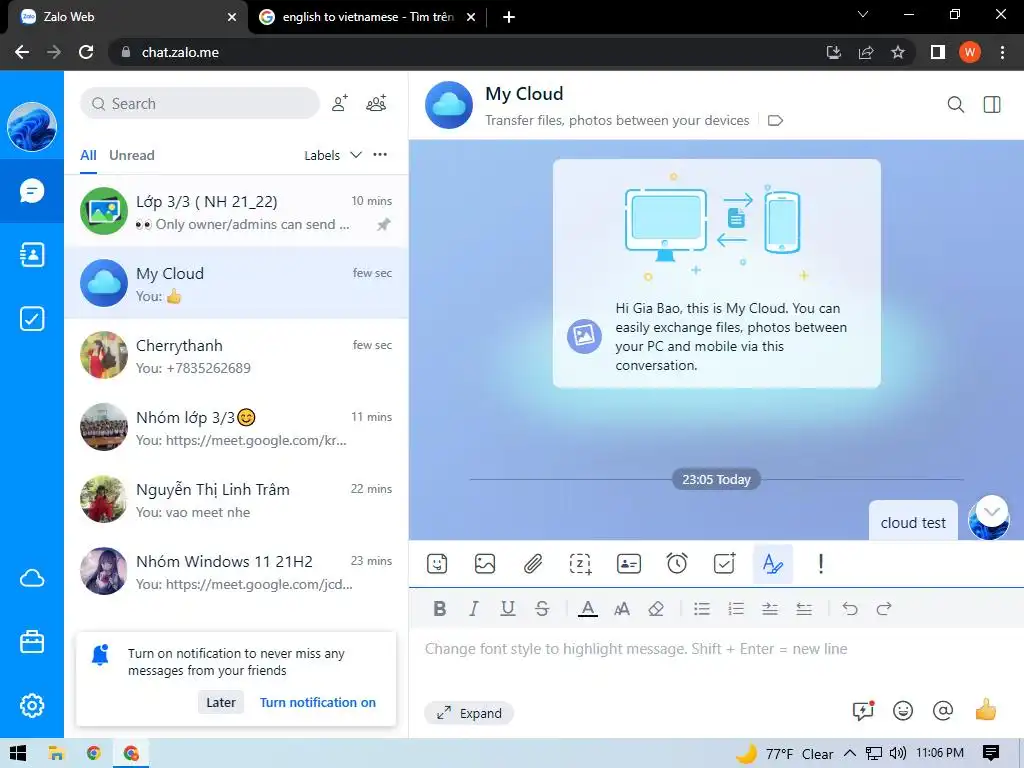This screenshot has width=1024, height=768.
Task: Click Turn notification on link
Action: [x=317, y=702]
